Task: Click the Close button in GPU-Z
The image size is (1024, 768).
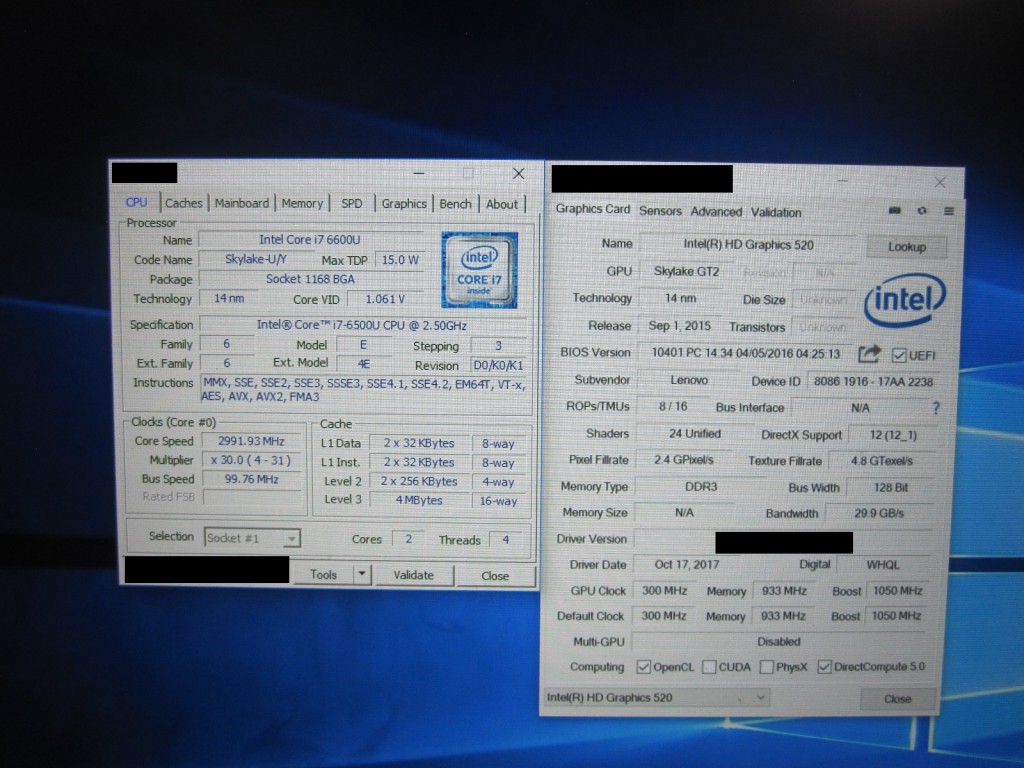Action: pos(897,699)
